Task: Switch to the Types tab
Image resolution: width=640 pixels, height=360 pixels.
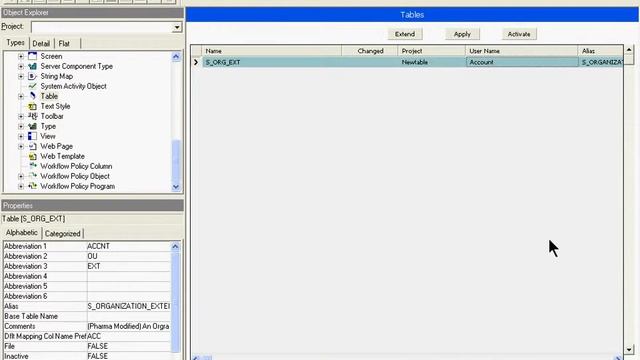Action: coord(16,43)
